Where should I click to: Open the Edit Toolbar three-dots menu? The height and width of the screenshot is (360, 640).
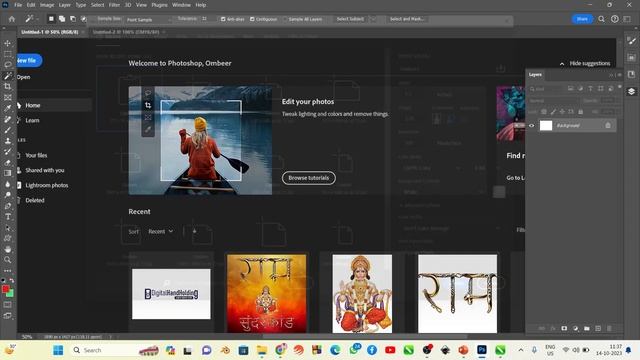pyautogui.click(x=7, y=271)
